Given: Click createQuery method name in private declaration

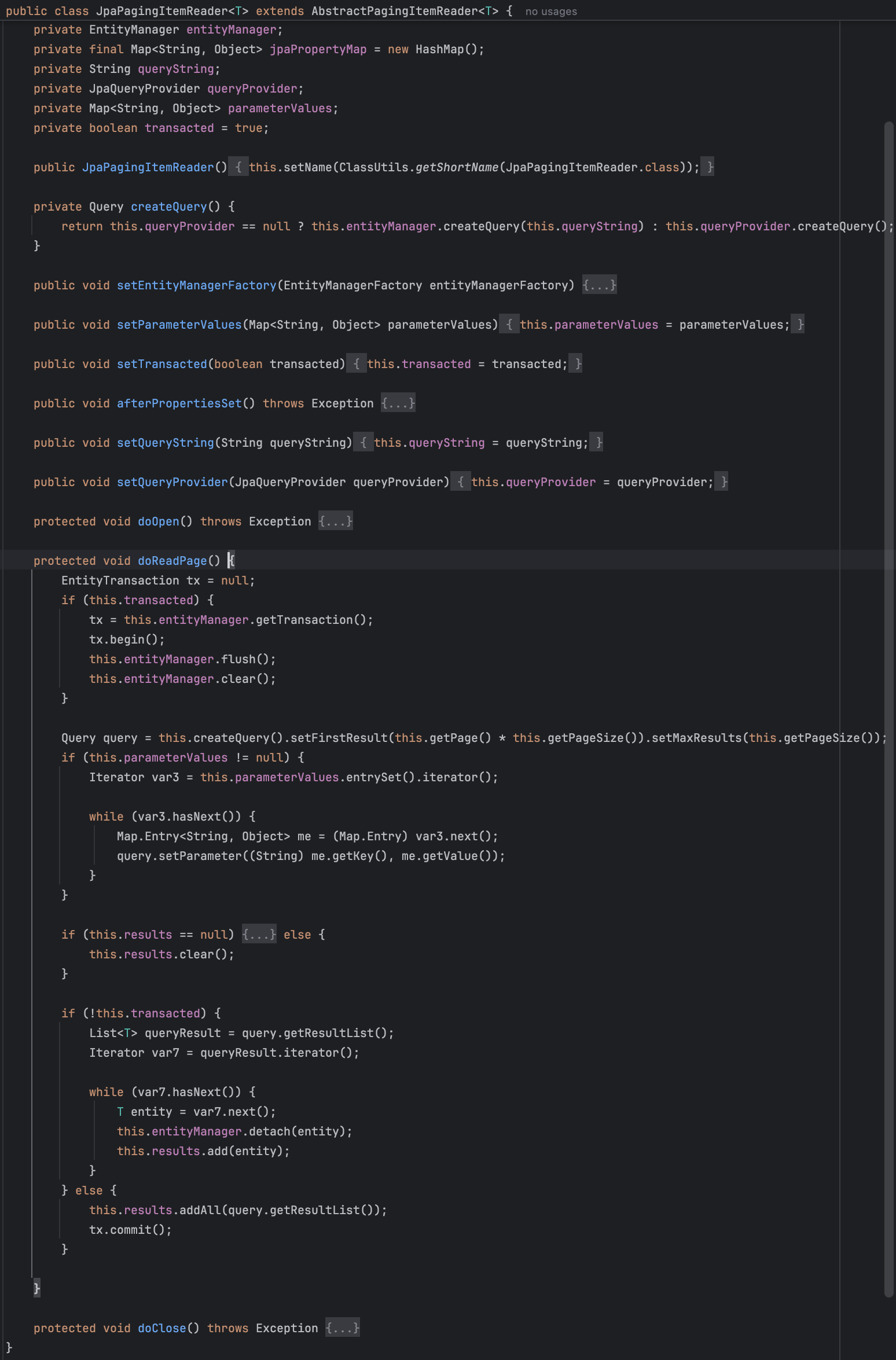Looking at the screenshot, I should [169, 207].
